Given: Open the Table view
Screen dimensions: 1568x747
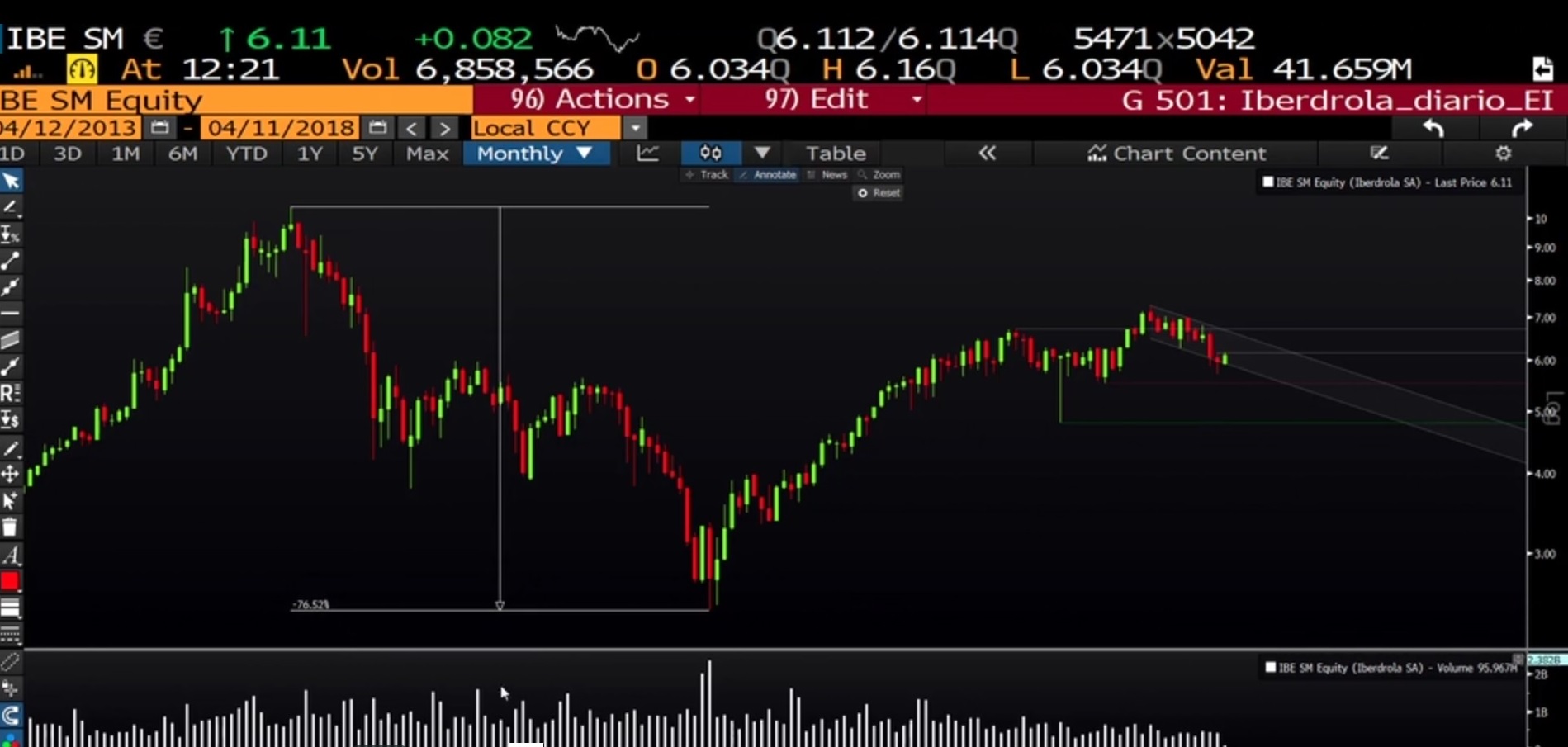Looking at the screenshot, I should tap(836, 154).
